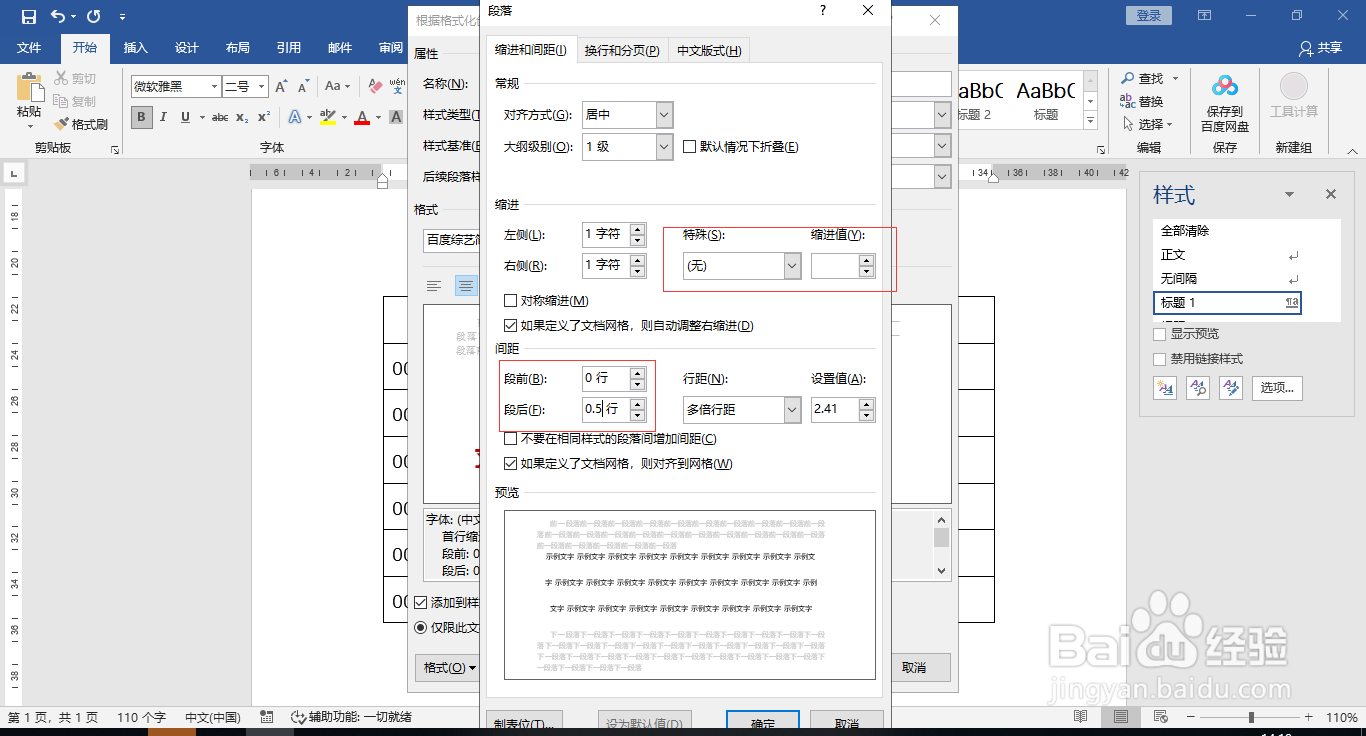Switch to Read Mode via status bar icon
1366x736 pixels.
(1080, 717)
